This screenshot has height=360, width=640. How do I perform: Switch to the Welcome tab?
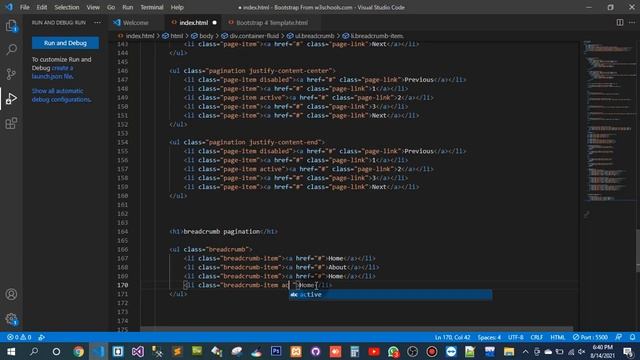[x=135, y=22]
